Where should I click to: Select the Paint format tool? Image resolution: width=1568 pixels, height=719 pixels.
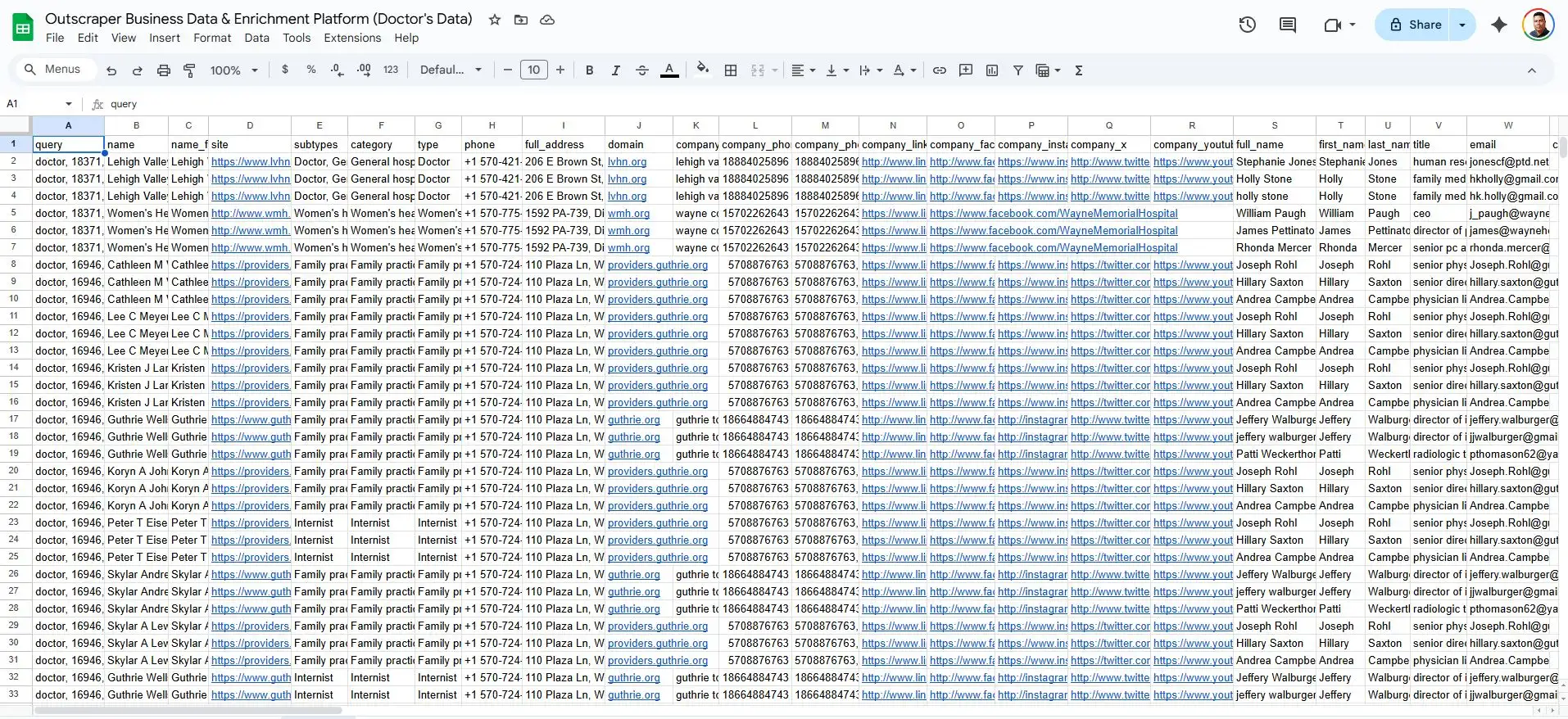(x=189, y=70)
